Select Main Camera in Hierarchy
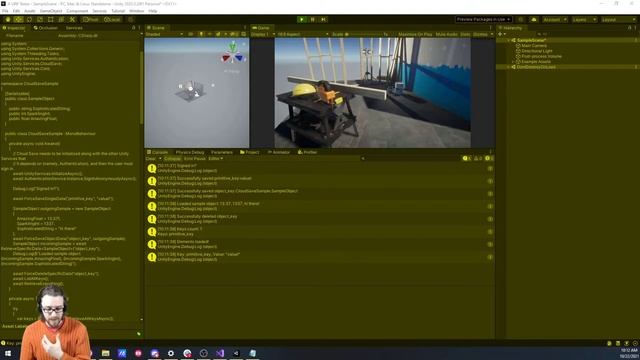Viewport: 640px width, 360px height. pyautogui.click(x=534, y=46)
